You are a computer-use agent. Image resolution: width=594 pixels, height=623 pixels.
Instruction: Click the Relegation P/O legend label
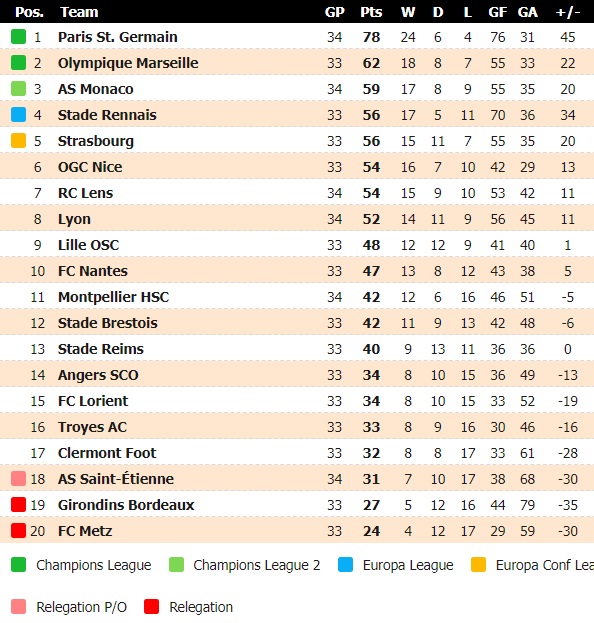(x=81, y=607)
